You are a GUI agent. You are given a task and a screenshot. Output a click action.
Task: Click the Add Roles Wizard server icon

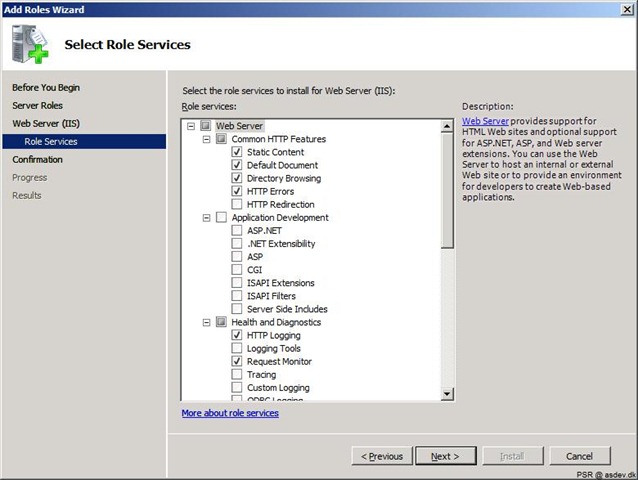tap(30, 44)
